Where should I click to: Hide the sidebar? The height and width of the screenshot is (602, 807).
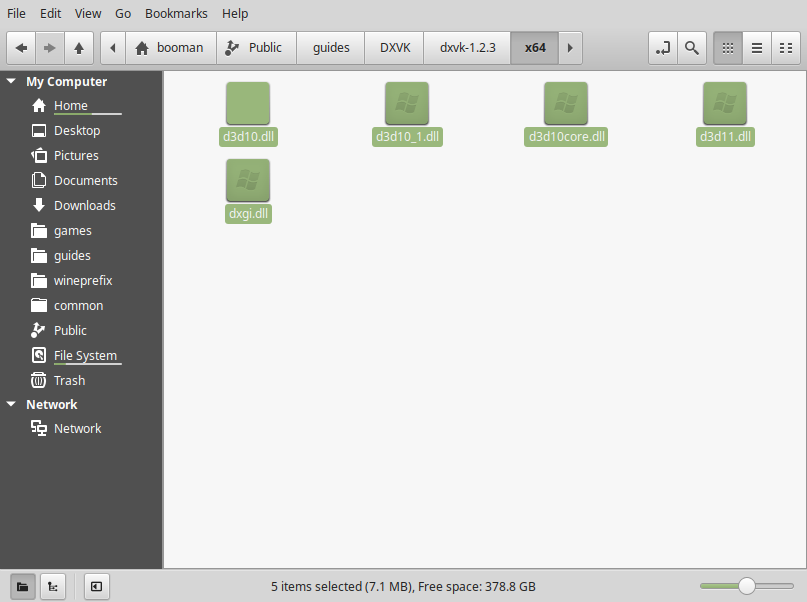96,587
